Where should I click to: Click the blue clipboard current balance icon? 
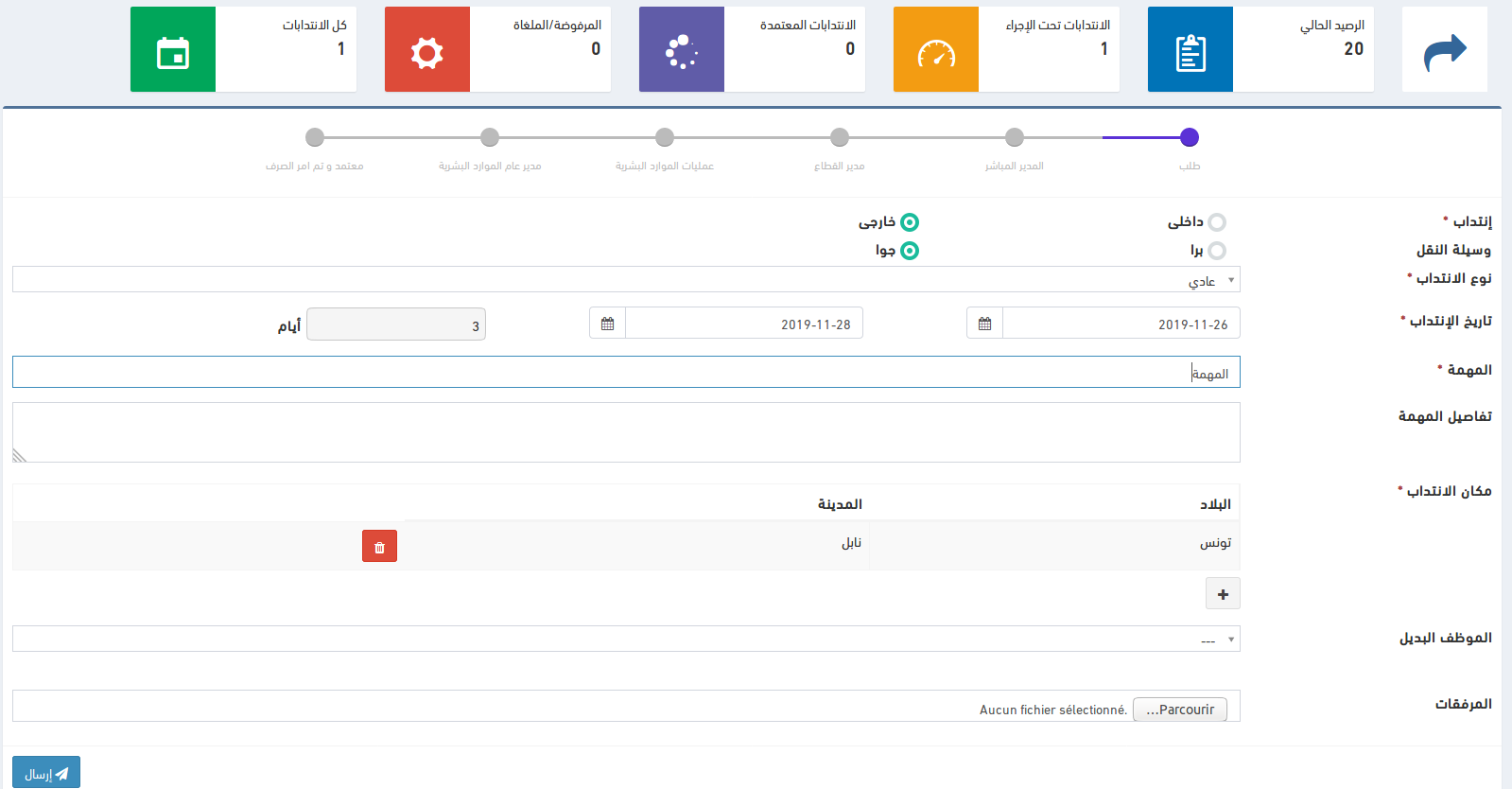coord(1190,51)
